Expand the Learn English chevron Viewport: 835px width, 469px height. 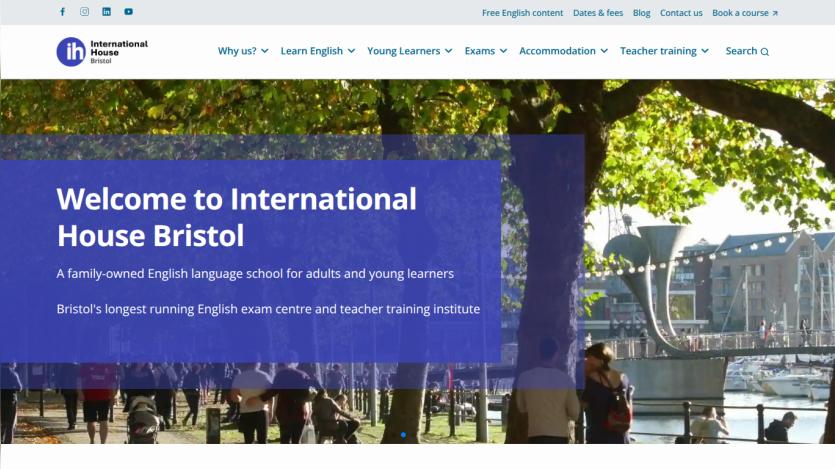(x=351, y=51)
